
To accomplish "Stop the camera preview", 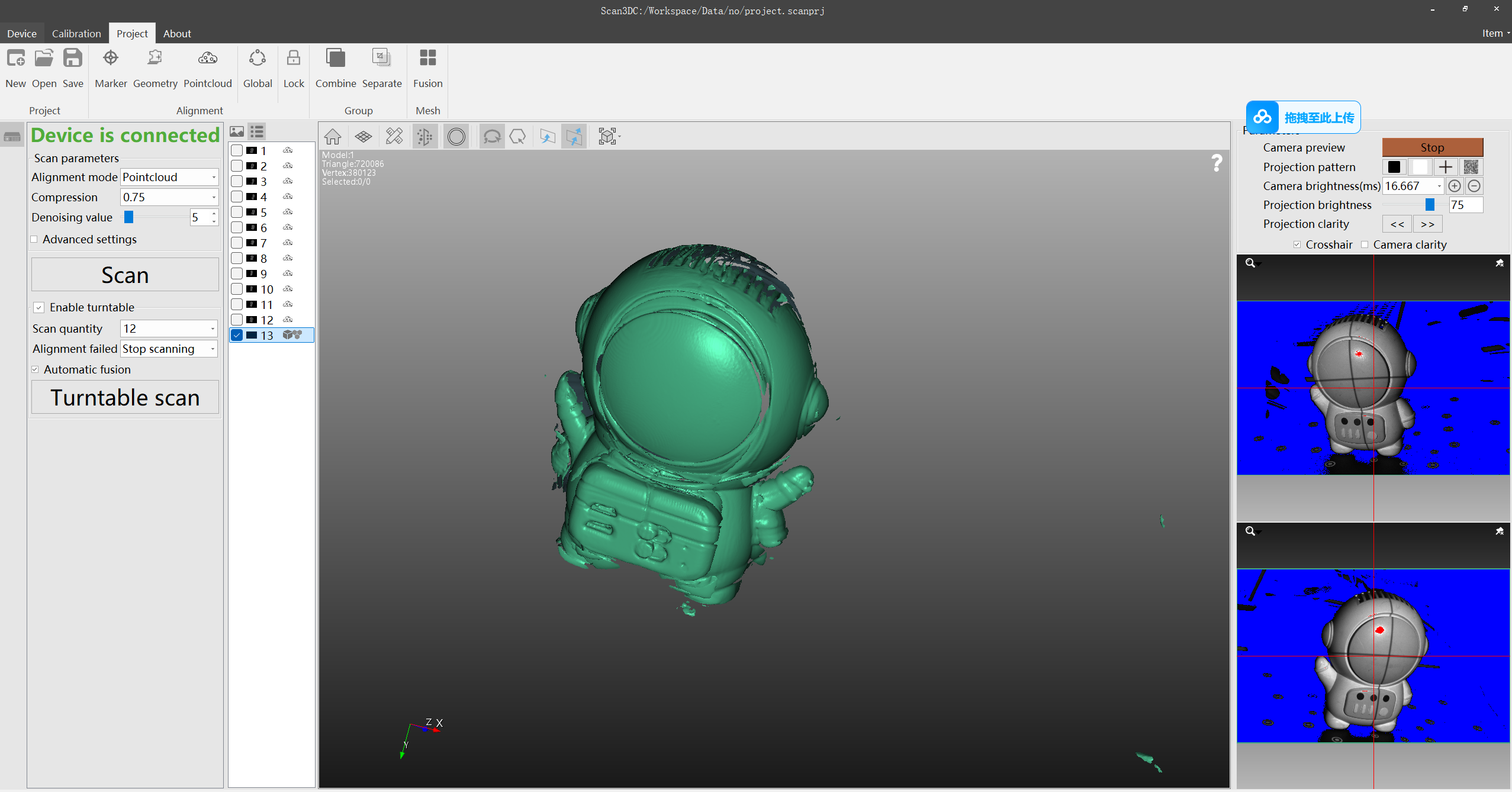I will [x=1432, y=147].
